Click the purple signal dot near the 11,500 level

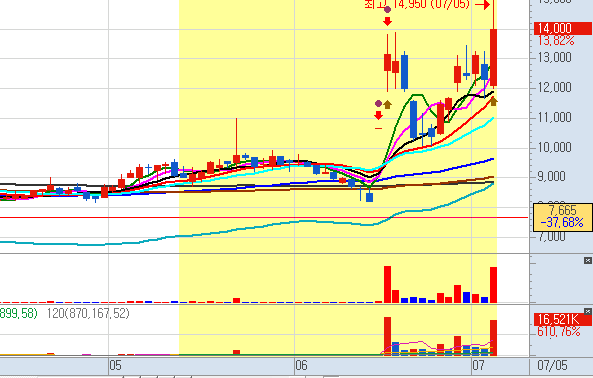tap(379, 103)
